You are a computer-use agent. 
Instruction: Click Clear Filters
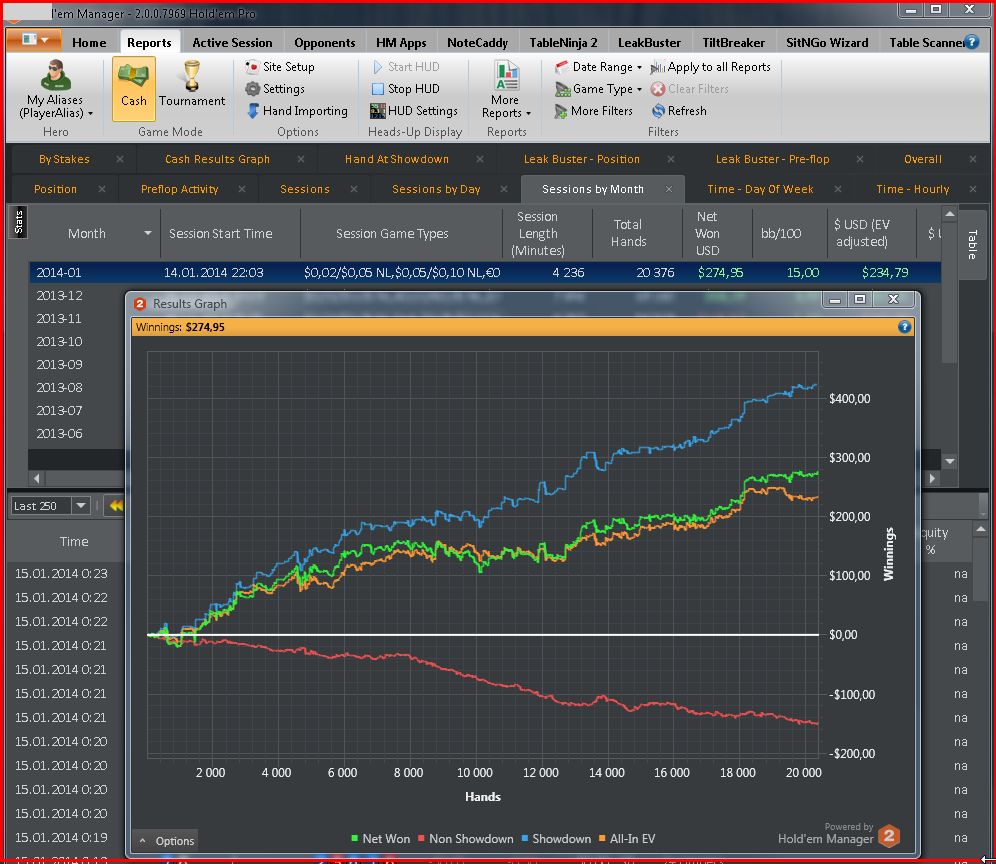point(689,89)
